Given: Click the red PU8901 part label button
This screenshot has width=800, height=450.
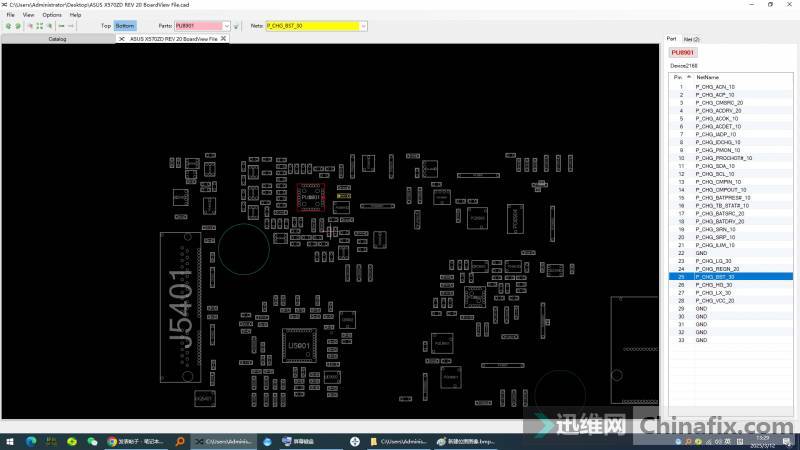Looking at the screenshot, I should coord(683,53).
